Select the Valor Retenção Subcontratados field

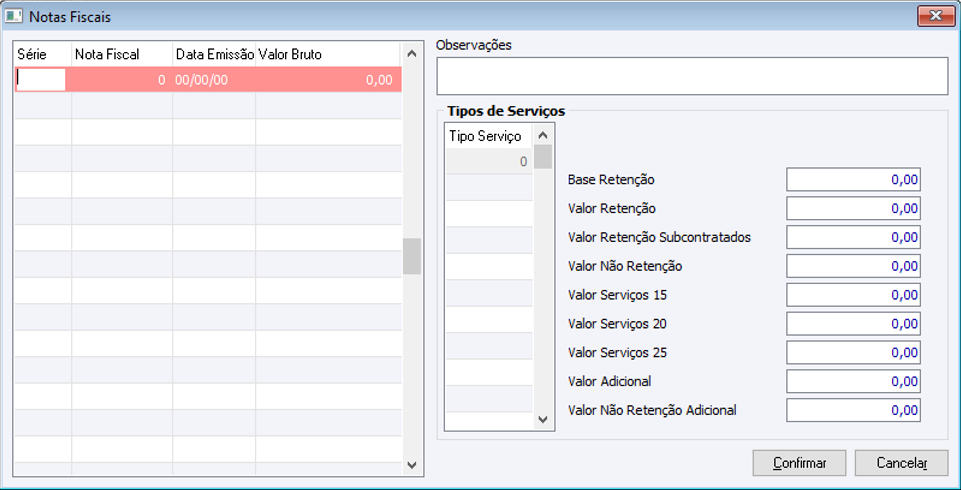coord(852,238)
